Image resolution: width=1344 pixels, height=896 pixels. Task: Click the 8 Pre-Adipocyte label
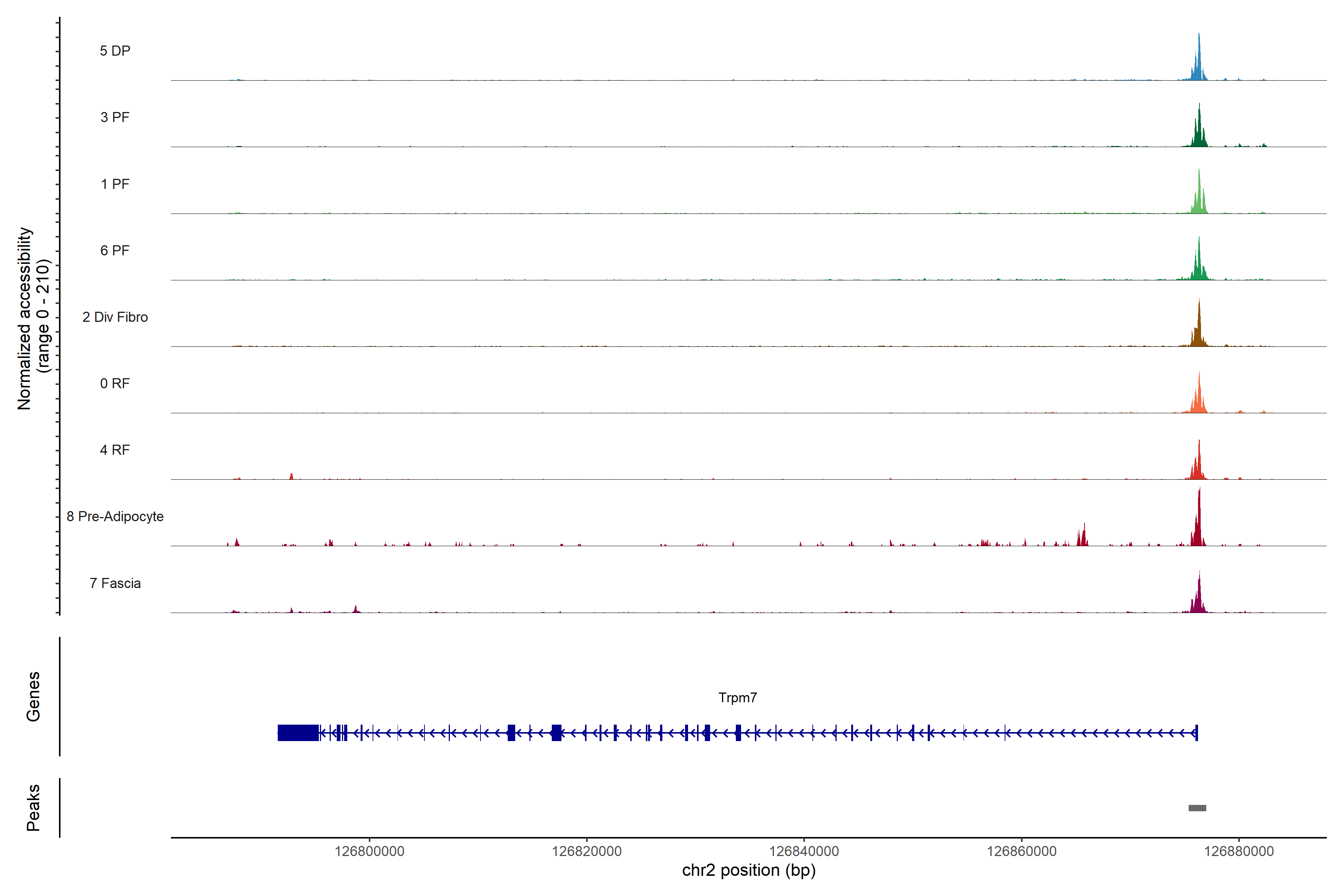[115, 517]
